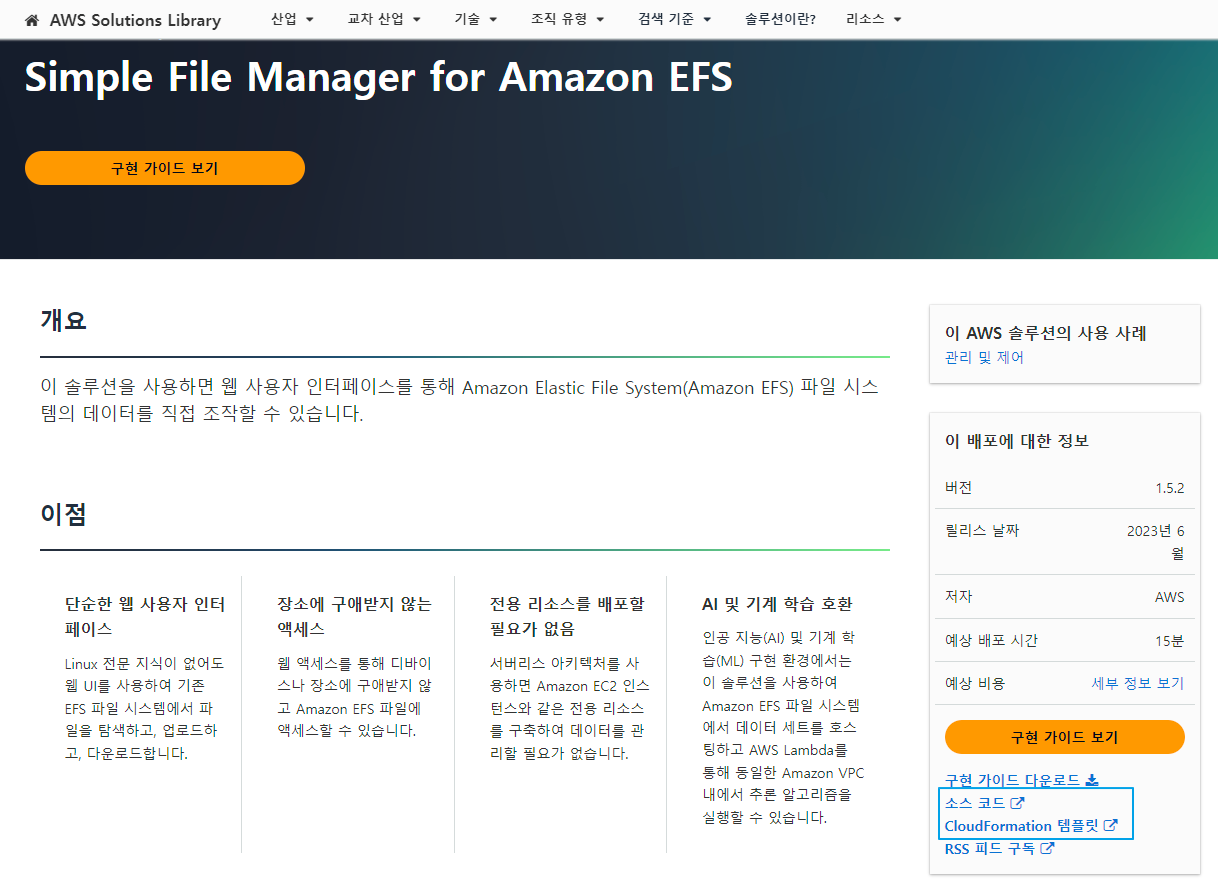This screenshot has width=1218, height=890.
Task: Click the 이점 section heading
Action: click(x=63, y=514)
